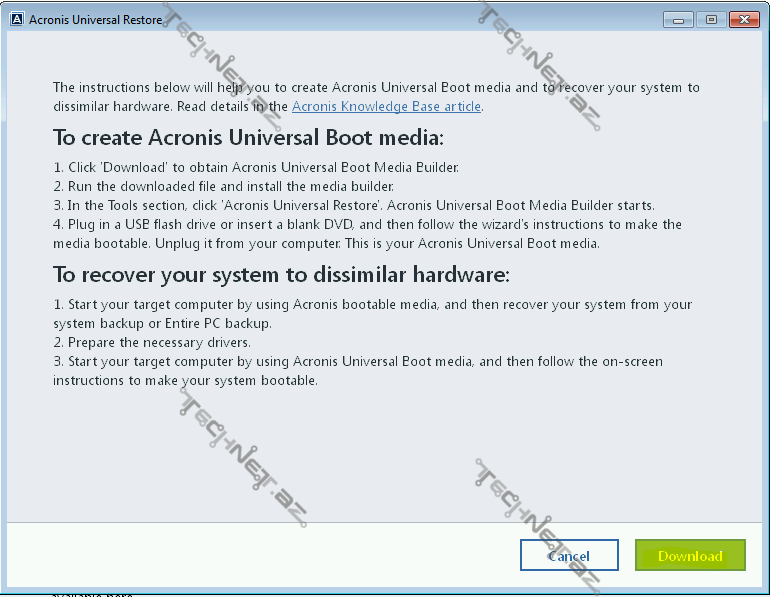Click the 'Run the downloaded file' step
Viewport: 770px width, 597px height.
click(x=224, y=186)
